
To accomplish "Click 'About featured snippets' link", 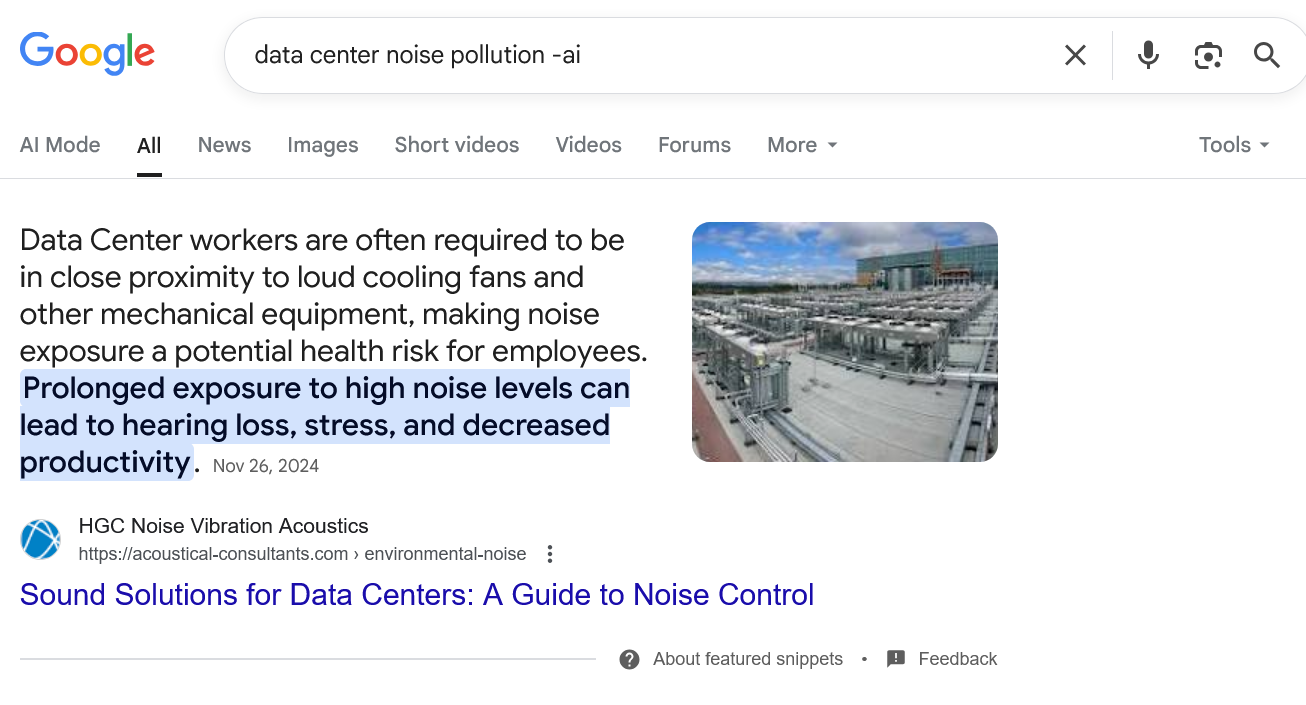I will point(748,659).
